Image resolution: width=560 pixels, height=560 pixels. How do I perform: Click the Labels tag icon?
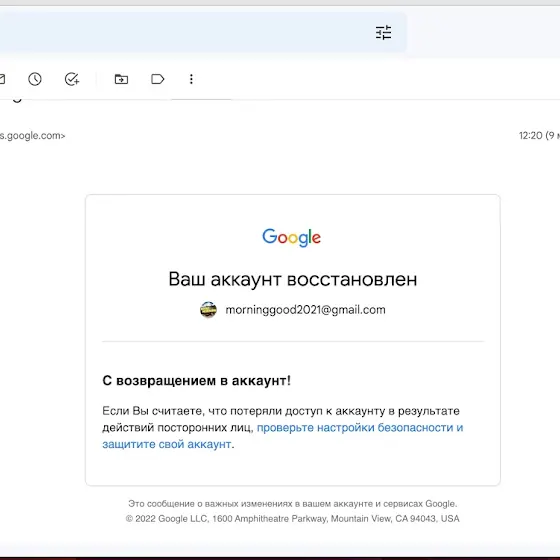click(x=158, y=79)
